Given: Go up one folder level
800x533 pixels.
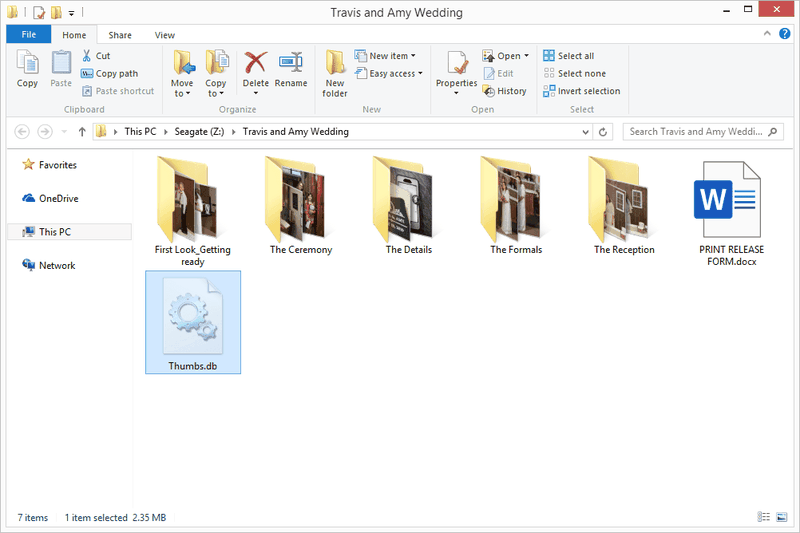Looking at the screenshot, I should (82, 132).
